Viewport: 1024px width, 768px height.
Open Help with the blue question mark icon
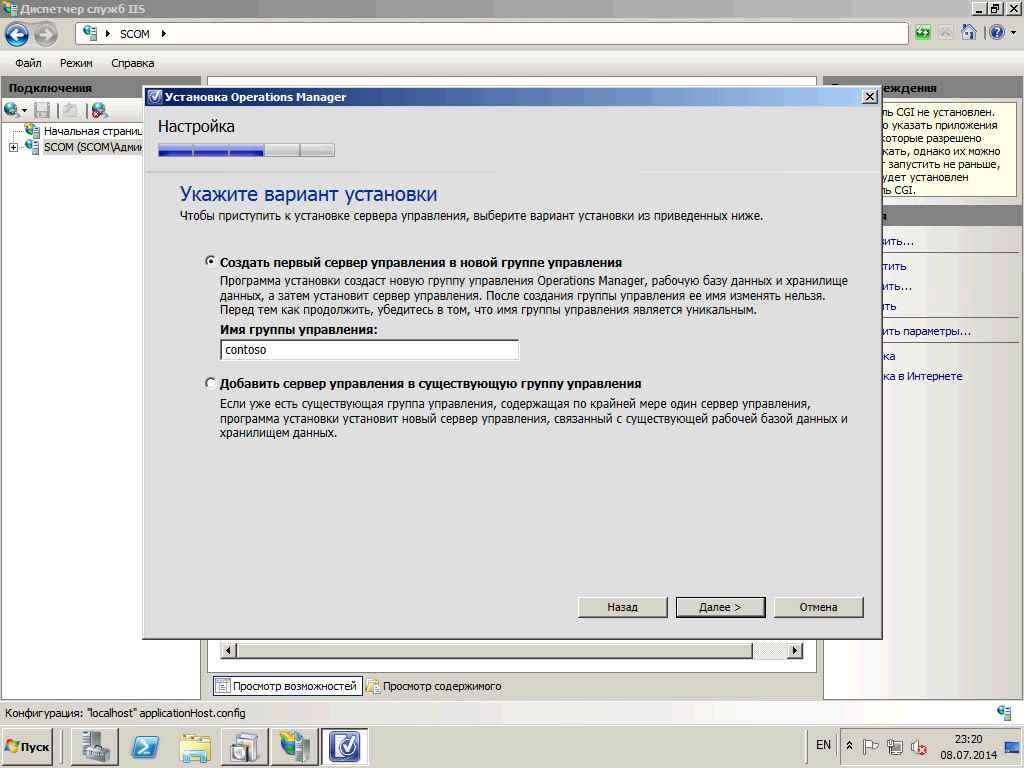point(997,33)
